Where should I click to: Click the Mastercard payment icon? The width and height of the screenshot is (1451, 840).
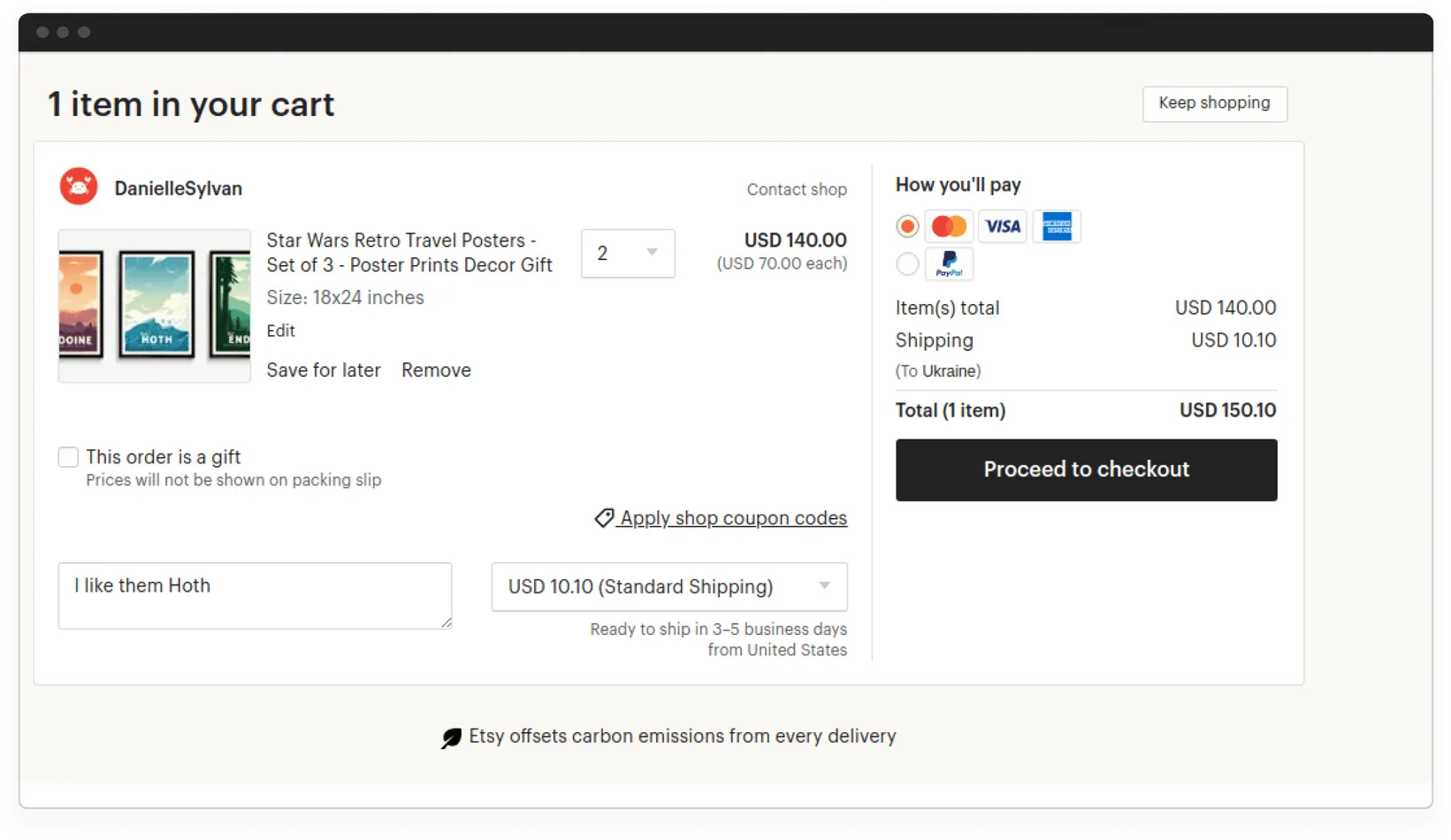click(x=949, y=226)
